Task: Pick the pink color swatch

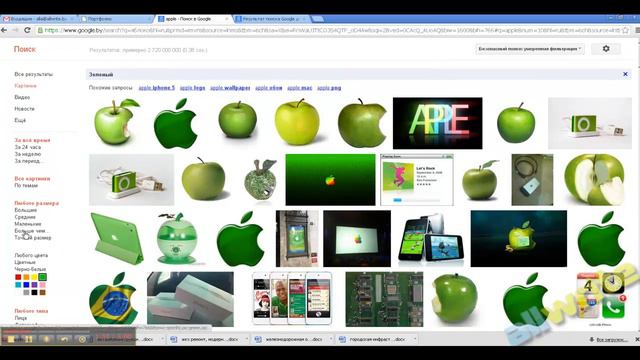Action: 42,284
